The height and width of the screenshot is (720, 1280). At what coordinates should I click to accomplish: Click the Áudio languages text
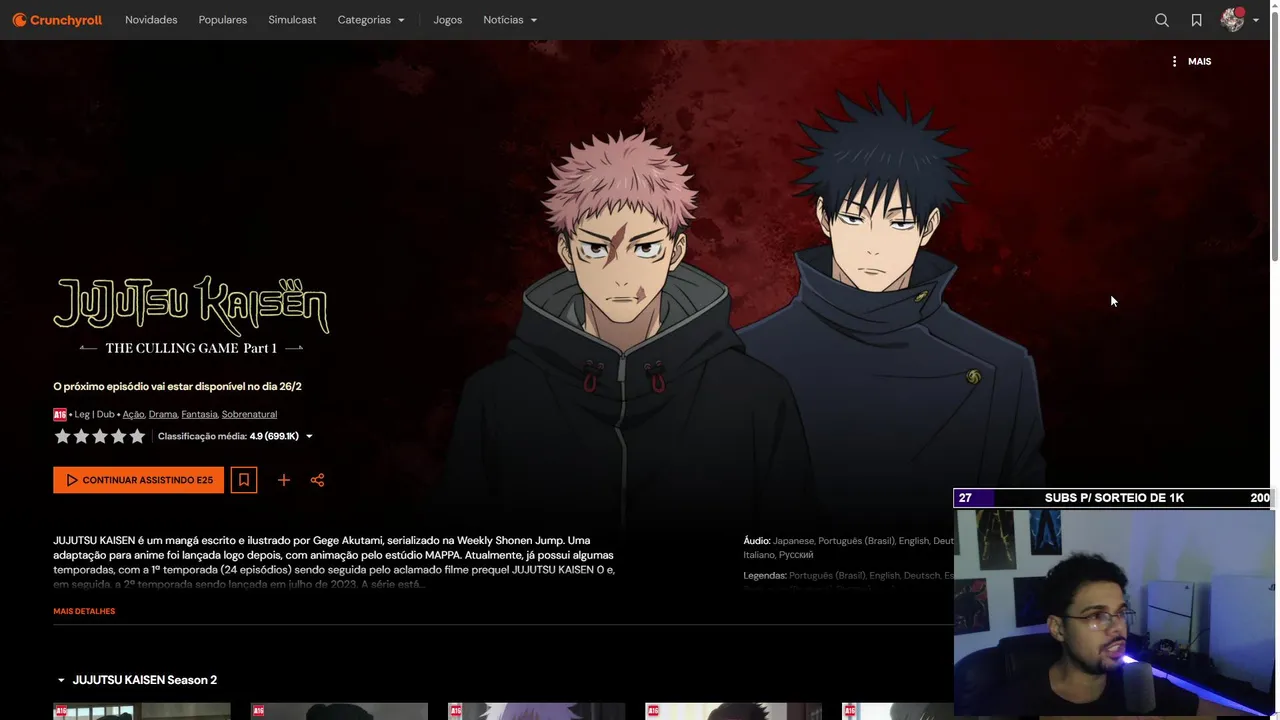point(848,547)
